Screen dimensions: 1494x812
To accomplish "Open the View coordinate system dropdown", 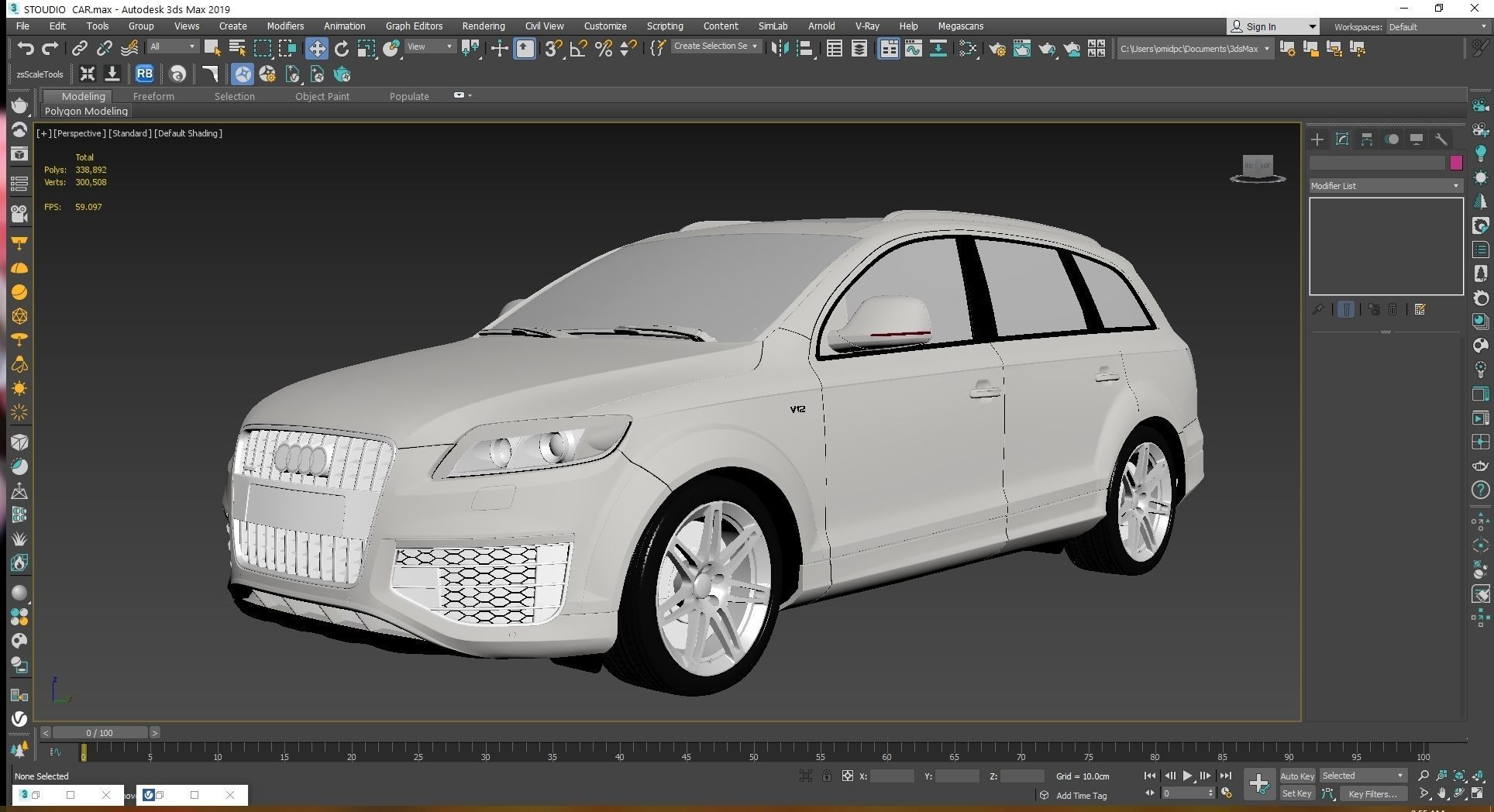I will pyautogui.click(x=430, y=46).
